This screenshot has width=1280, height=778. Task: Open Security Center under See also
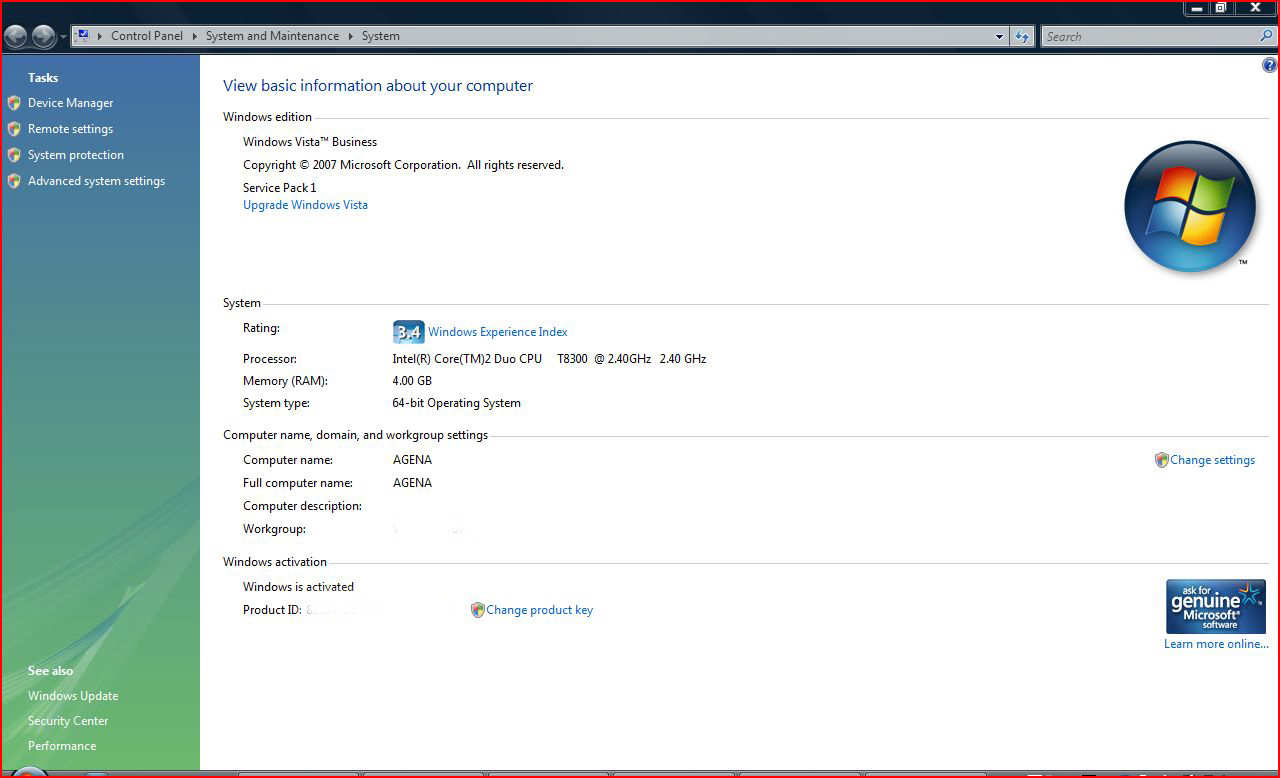click(68, 721)
